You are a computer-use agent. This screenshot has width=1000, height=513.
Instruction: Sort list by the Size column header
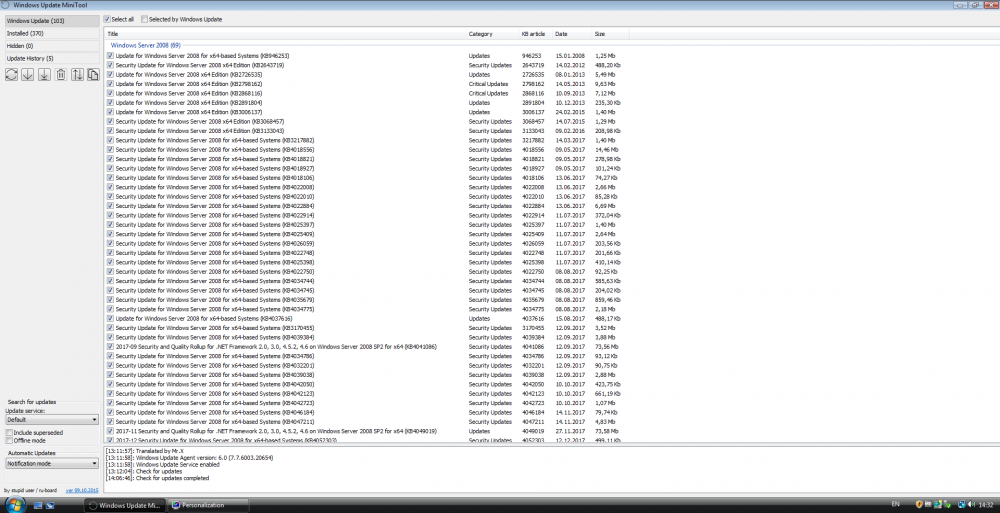(x=600, y=34)
